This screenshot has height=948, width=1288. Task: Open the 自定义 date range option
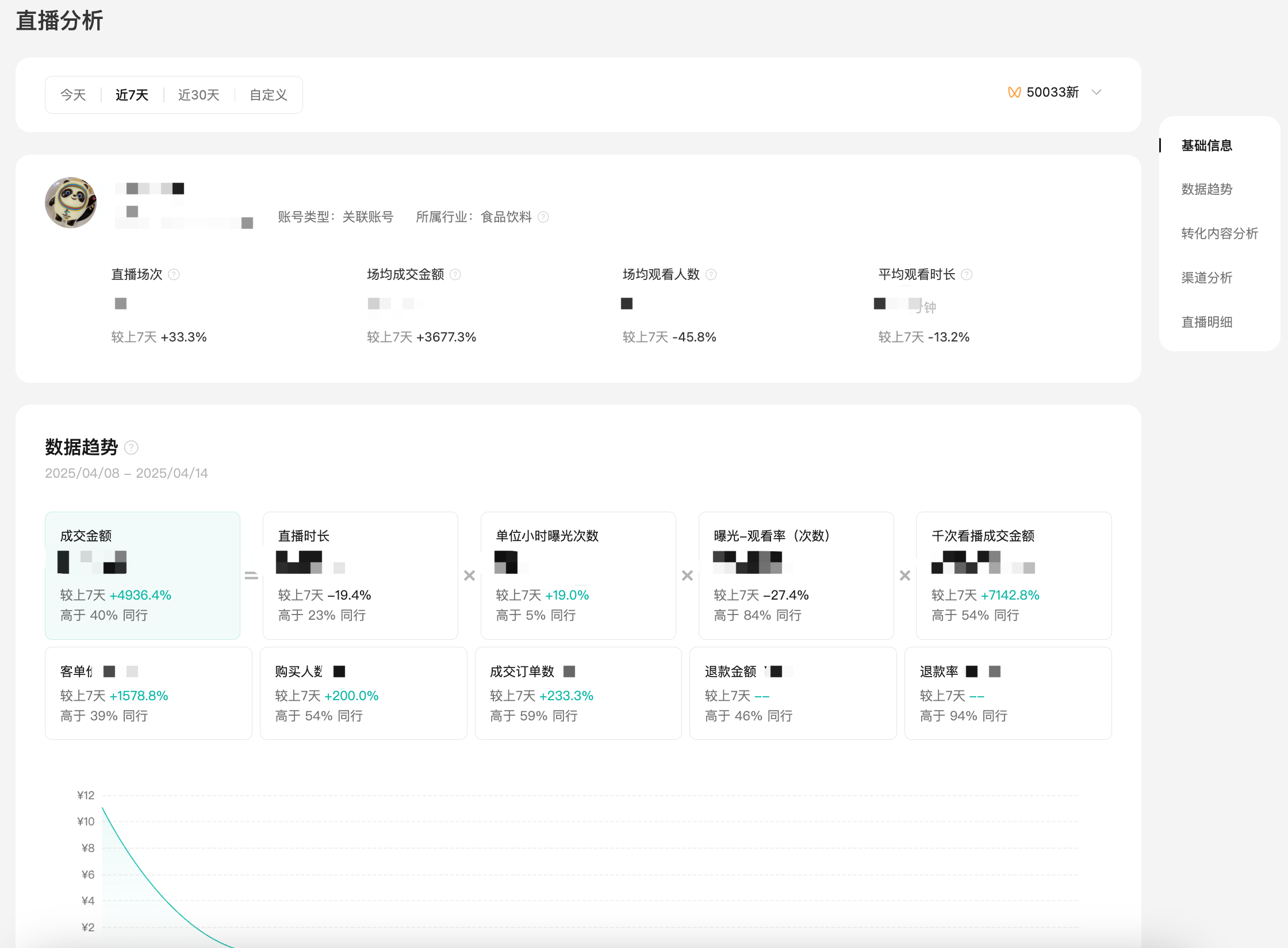point(269,95)
